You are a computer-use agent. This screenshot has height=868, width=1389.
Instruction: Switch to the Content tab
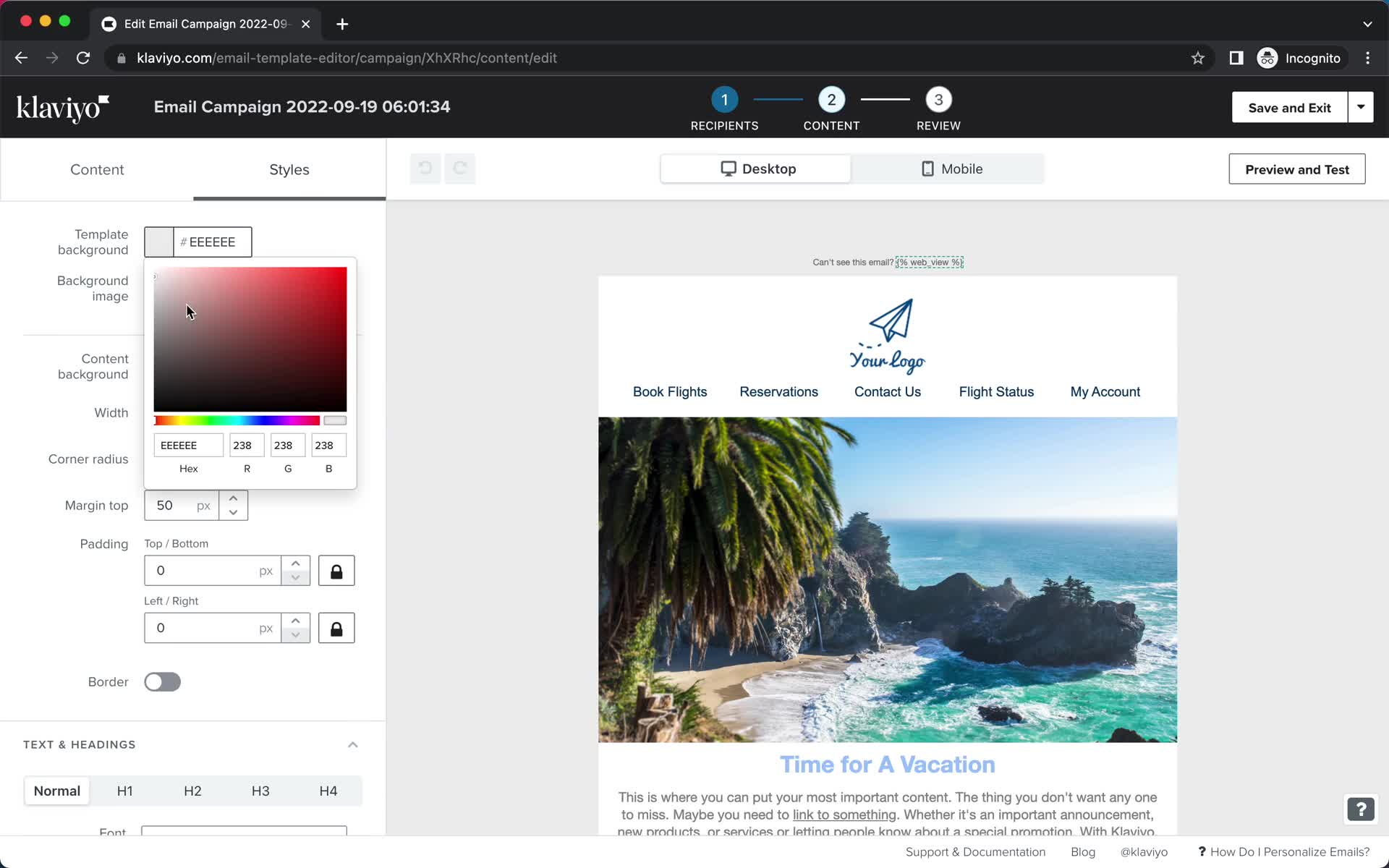coord(97,169)
